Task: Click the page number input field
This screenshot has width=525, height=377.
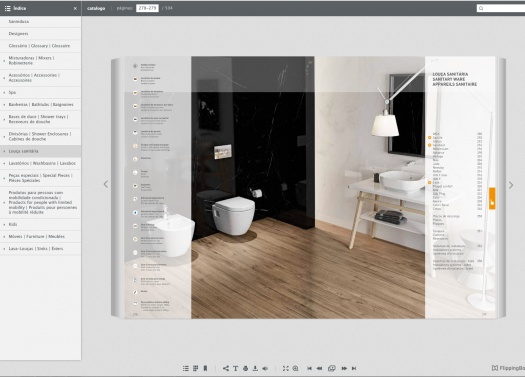Action: tap(147, 8)
